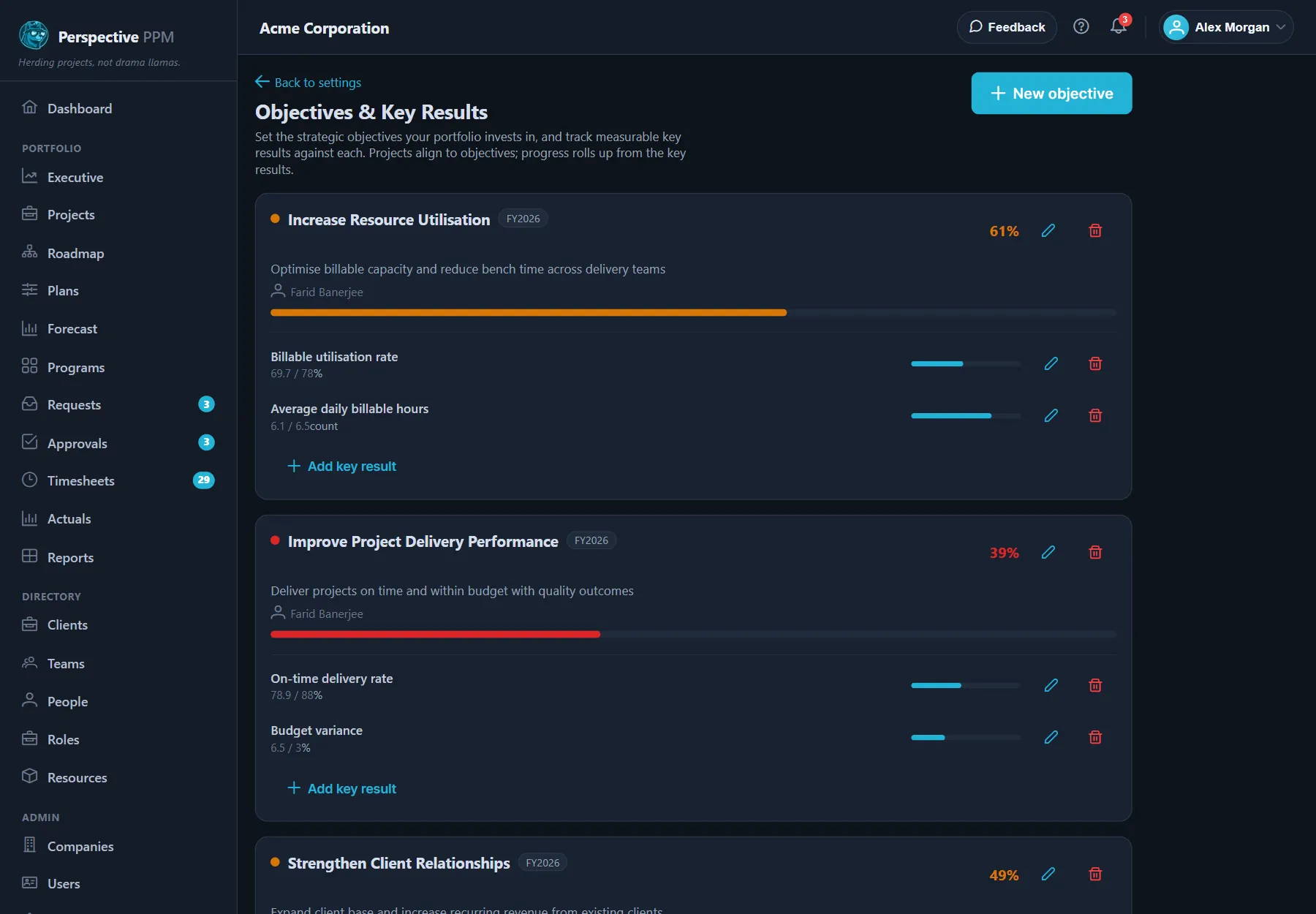
Task: Open the Alex Morgan user menu
Action: (x=1226, y=27)
